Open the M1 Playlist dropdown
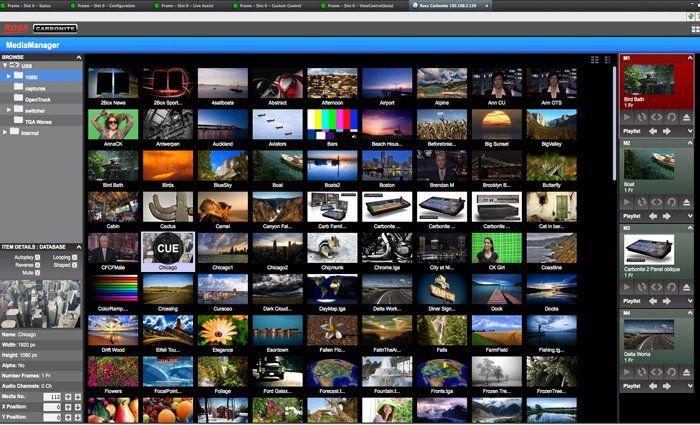The height and width of the screenshot is (425, 700). (x=690, y=131)
